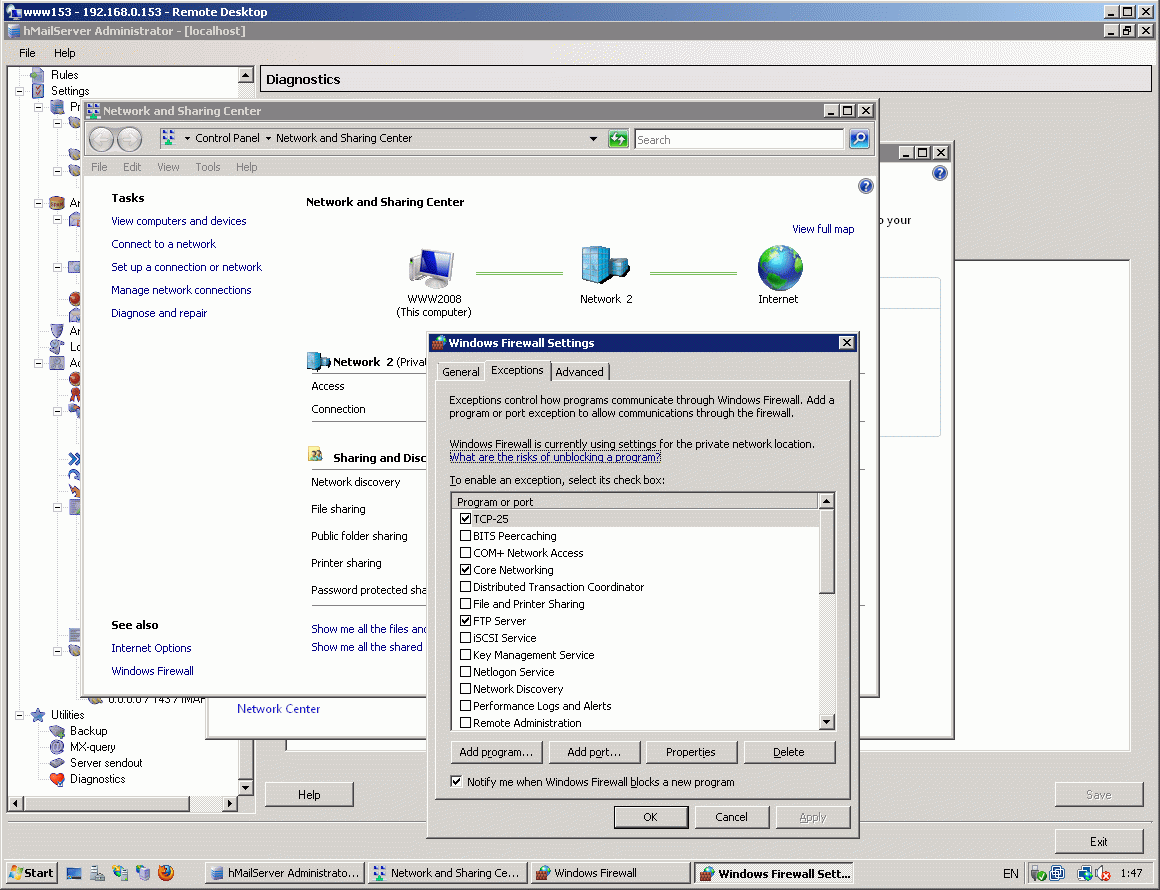
Task: Select the MX-query icon under Utilities
Action: coord(57,747)
